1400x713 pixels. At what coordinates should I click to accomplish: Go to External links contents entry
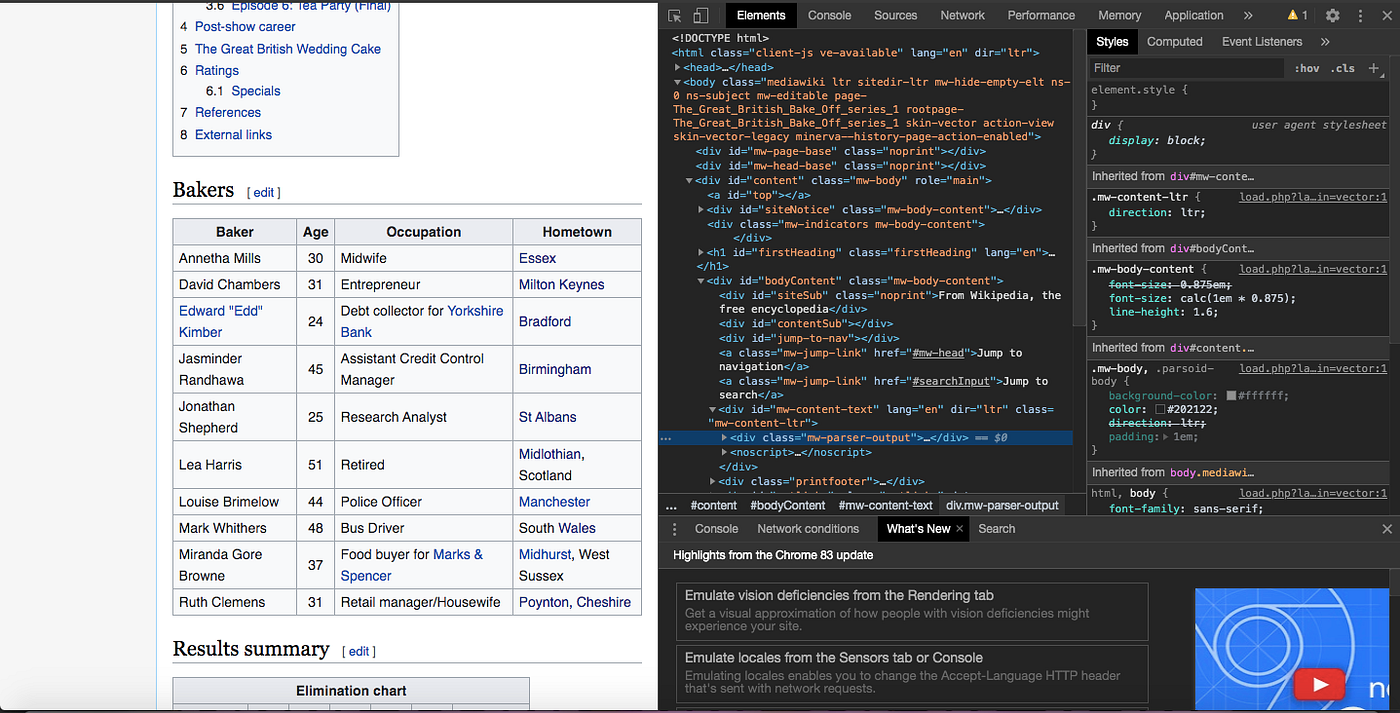click(x=233, y=135)
